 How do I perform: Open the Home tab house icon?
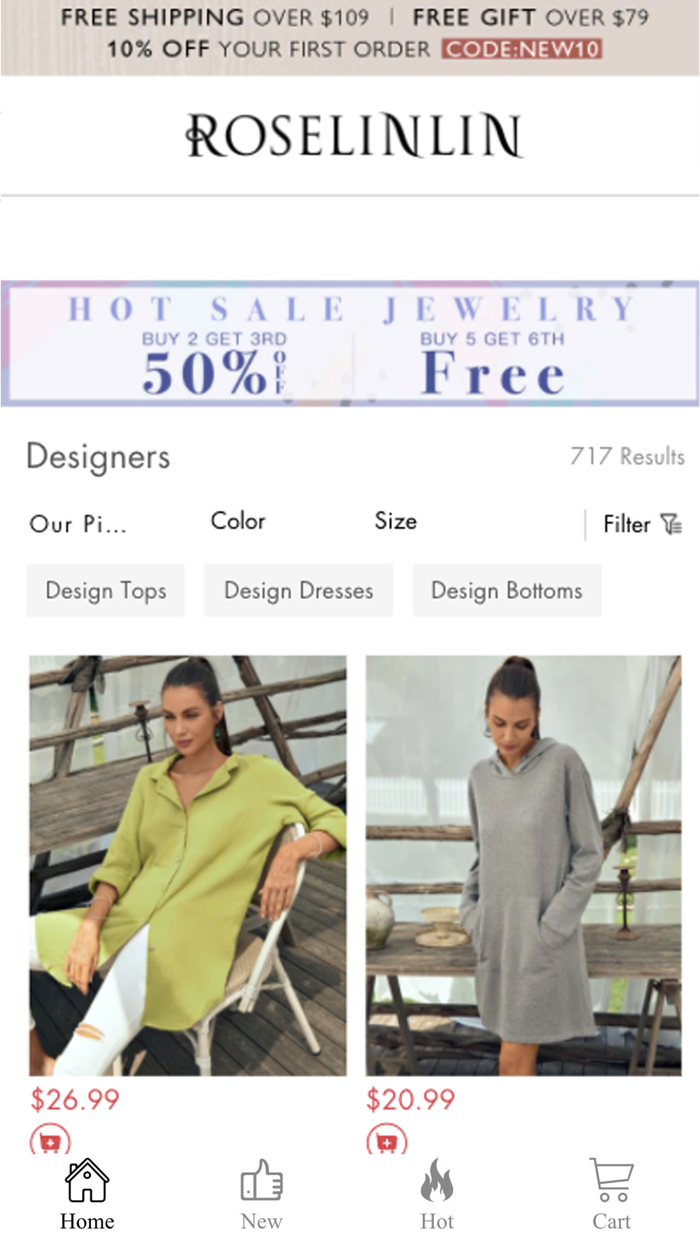(87, 1181)
